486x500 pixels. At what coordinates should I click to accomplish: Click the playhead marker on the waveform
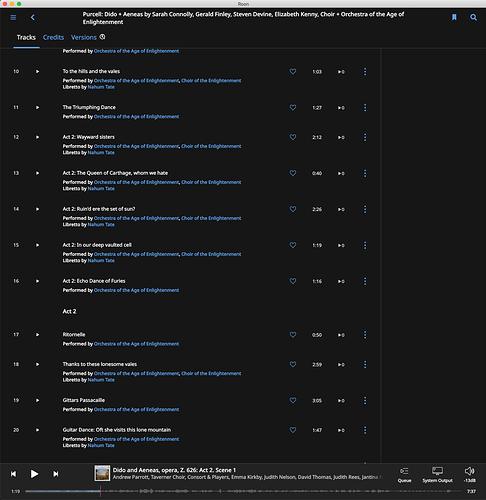[100, 491]
